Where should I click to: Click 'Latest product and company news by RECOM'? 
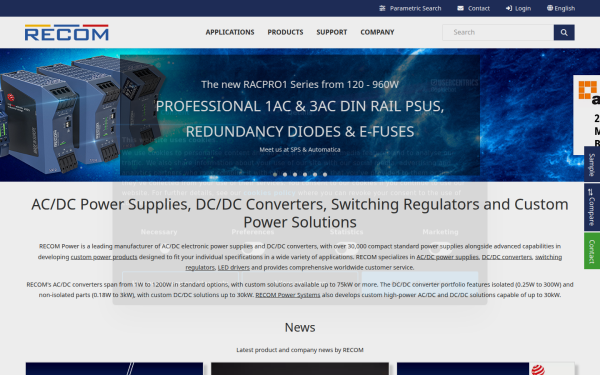pyautogui.click(x=300, y=350)
